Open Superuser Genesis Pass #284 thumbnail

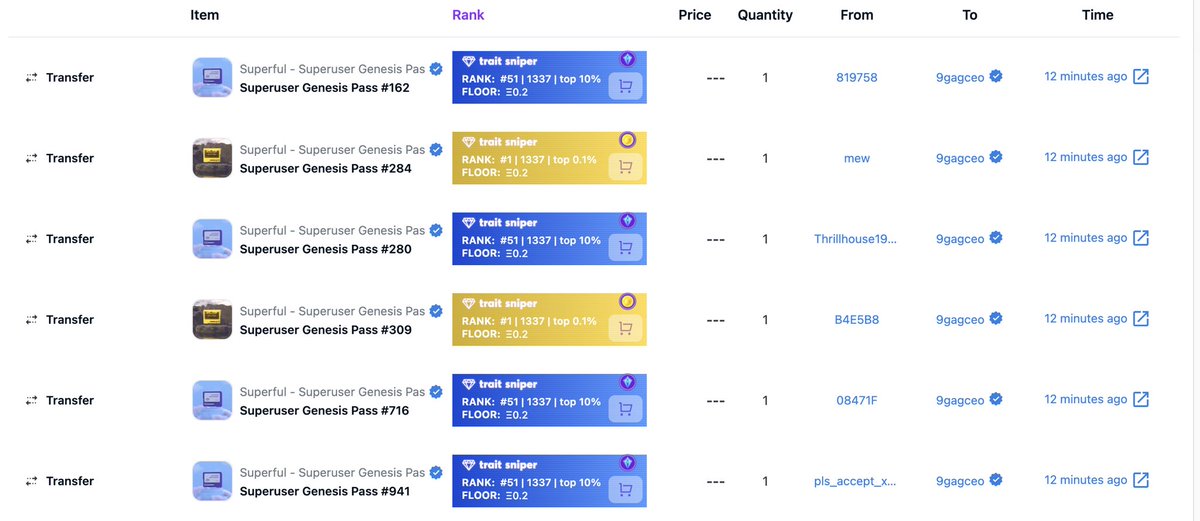pyautogui.click(x=213, y=158)
